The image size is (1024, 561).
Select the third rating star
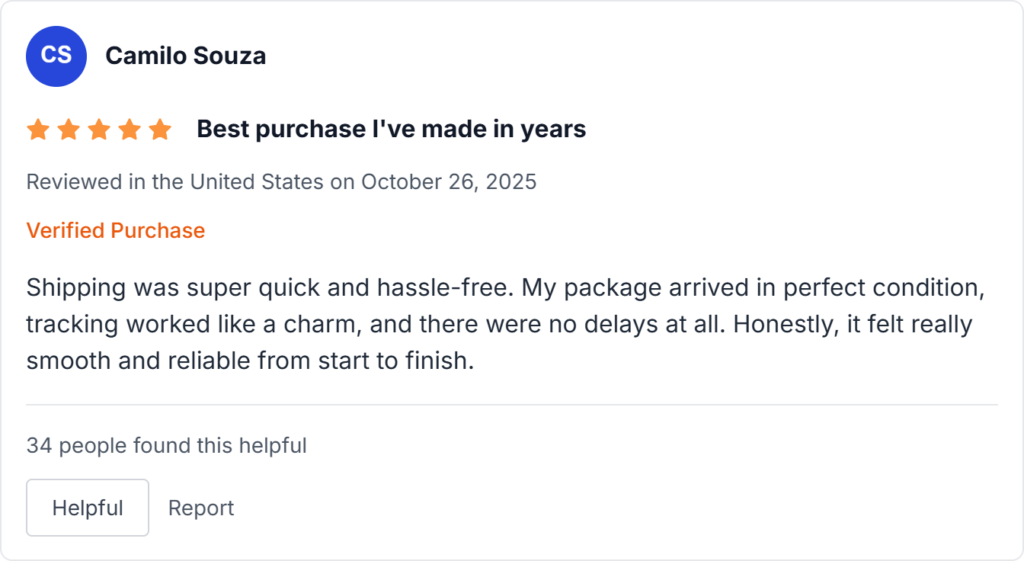99,129
